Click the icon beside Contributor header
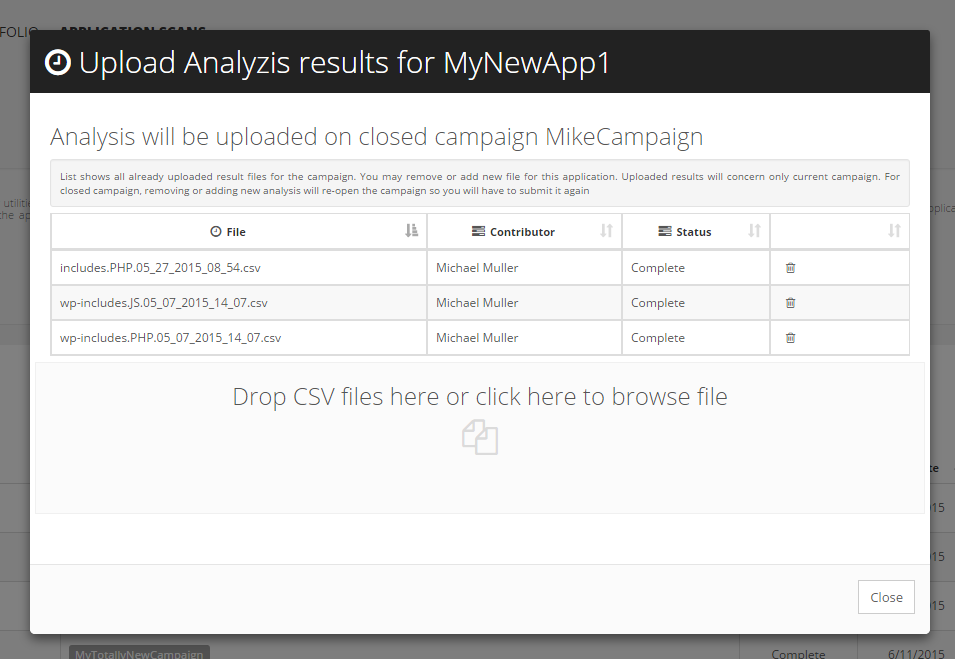Image resolution: width=955 pixels, height=659 pixels. [x=478, y=232]
